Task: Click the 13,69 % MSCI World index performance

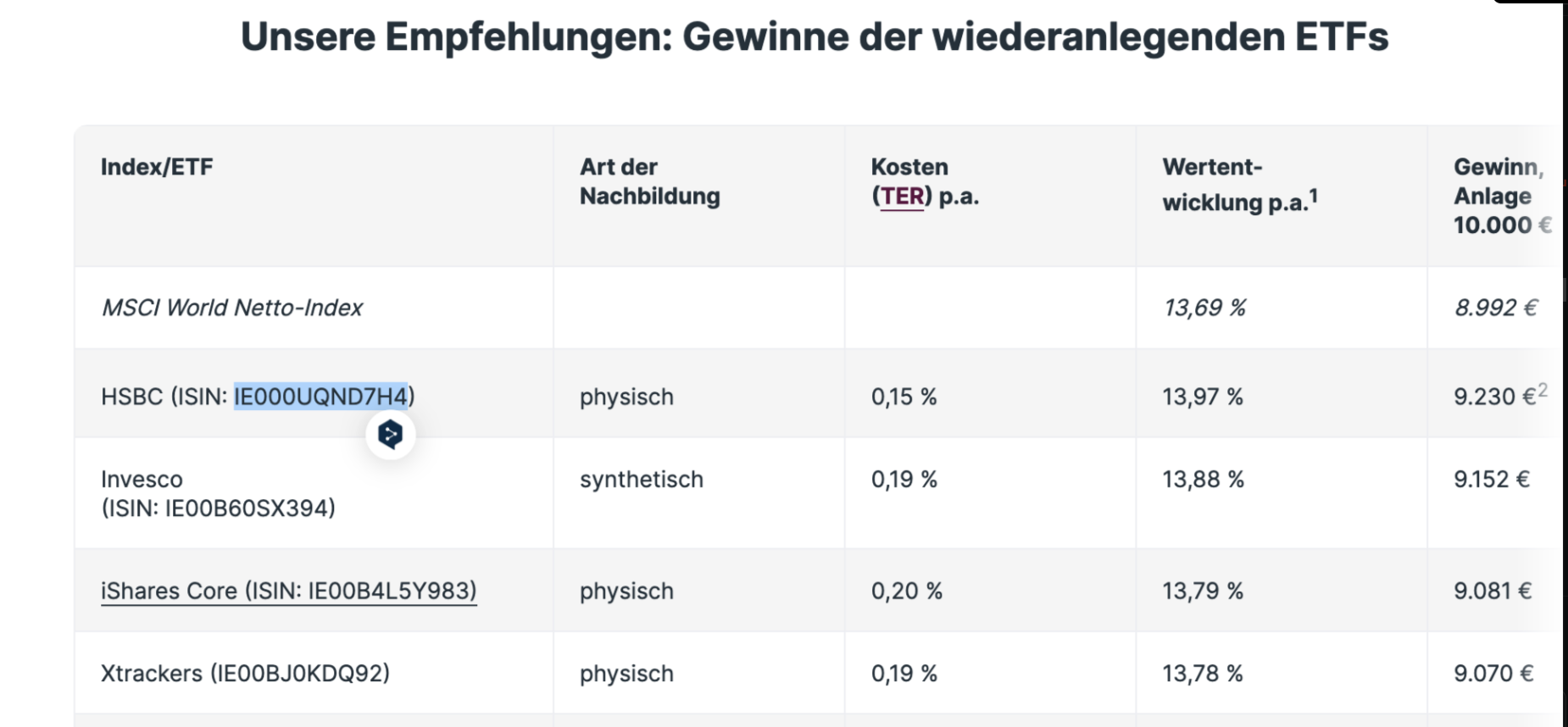Action: [1204, 308]
